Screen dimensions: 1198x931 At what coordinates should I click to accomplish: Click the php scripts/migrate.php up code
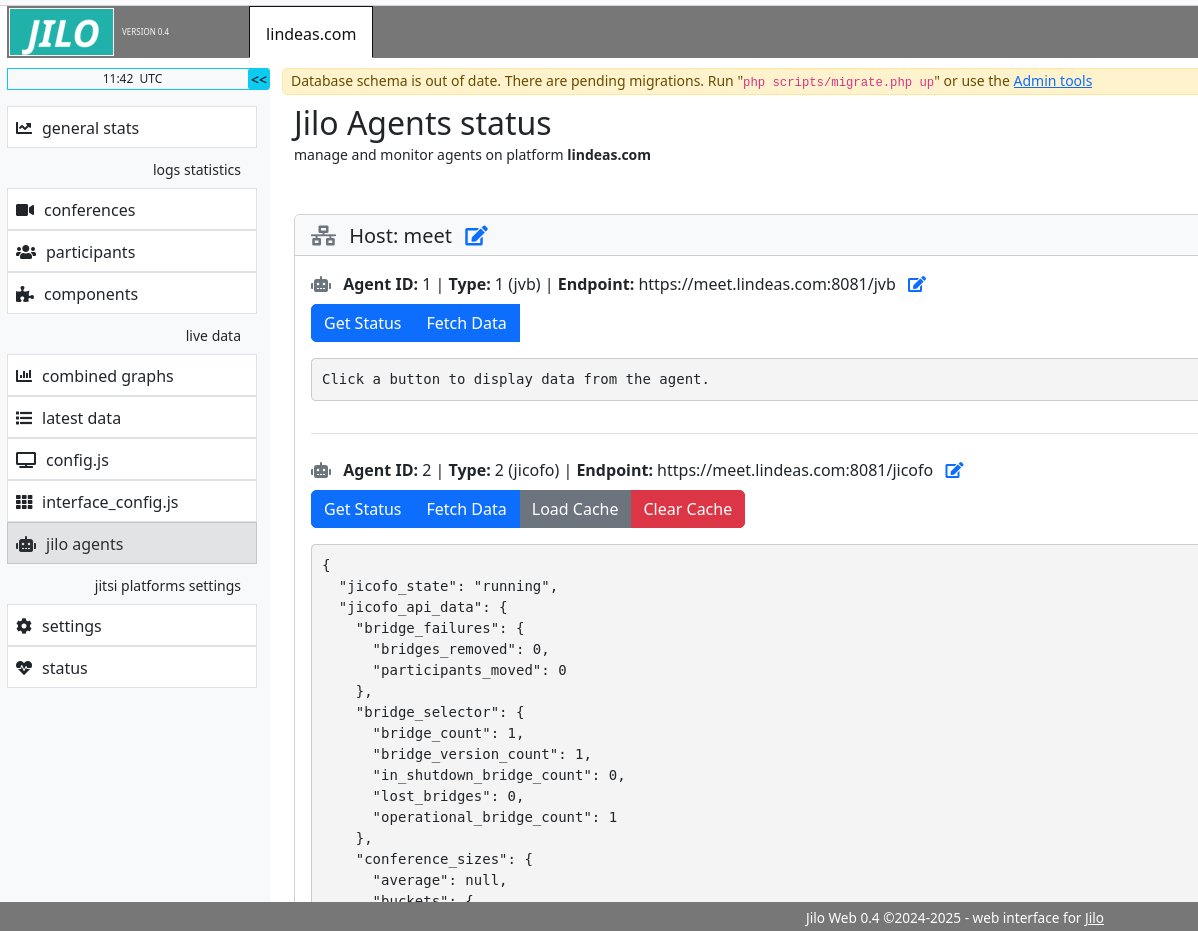pyautogui.click(x=838, y=82)
